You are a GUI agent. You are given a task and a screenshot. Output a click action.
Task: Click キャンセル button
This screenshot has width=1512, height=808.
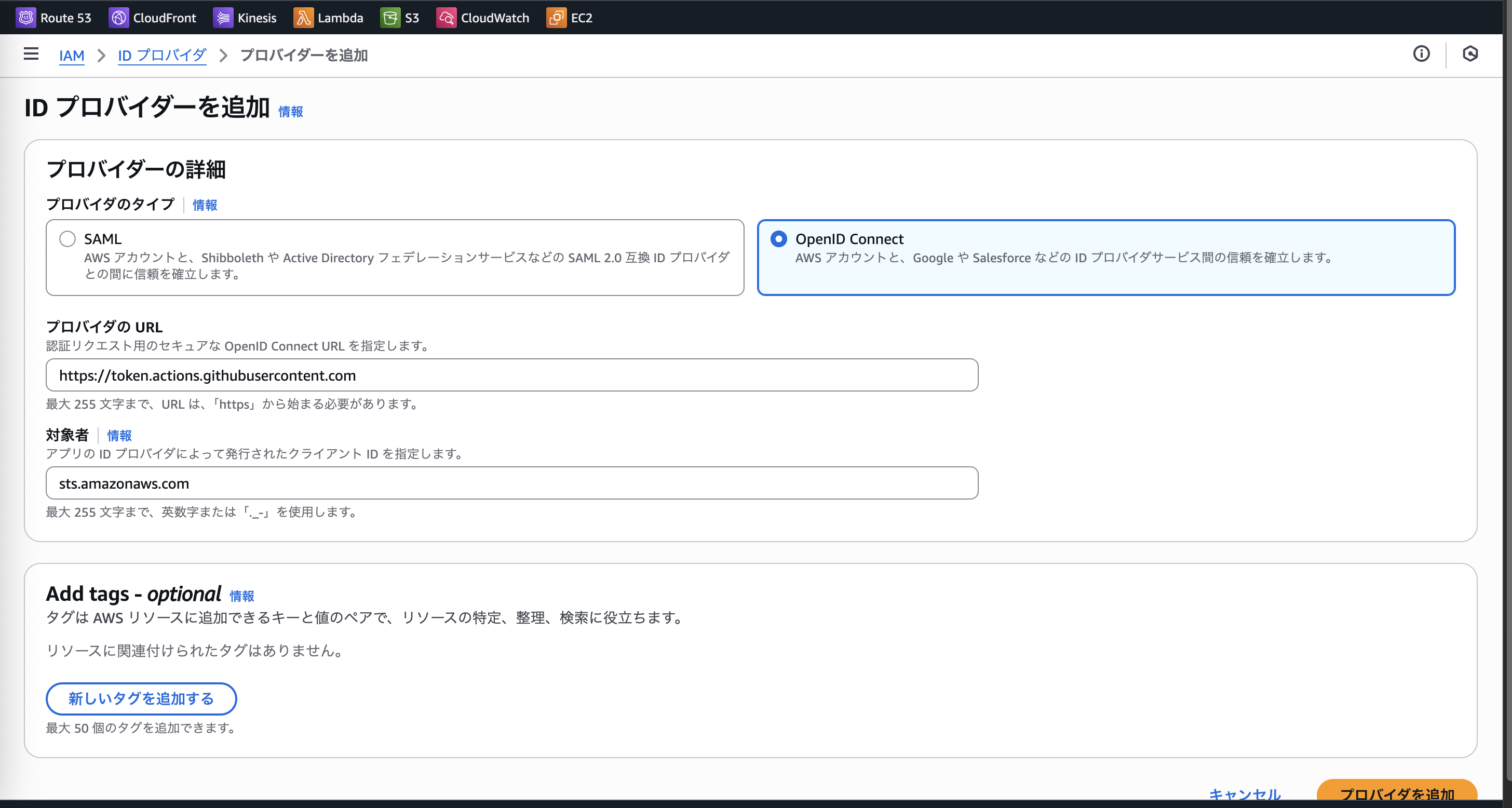point(1245,794)
